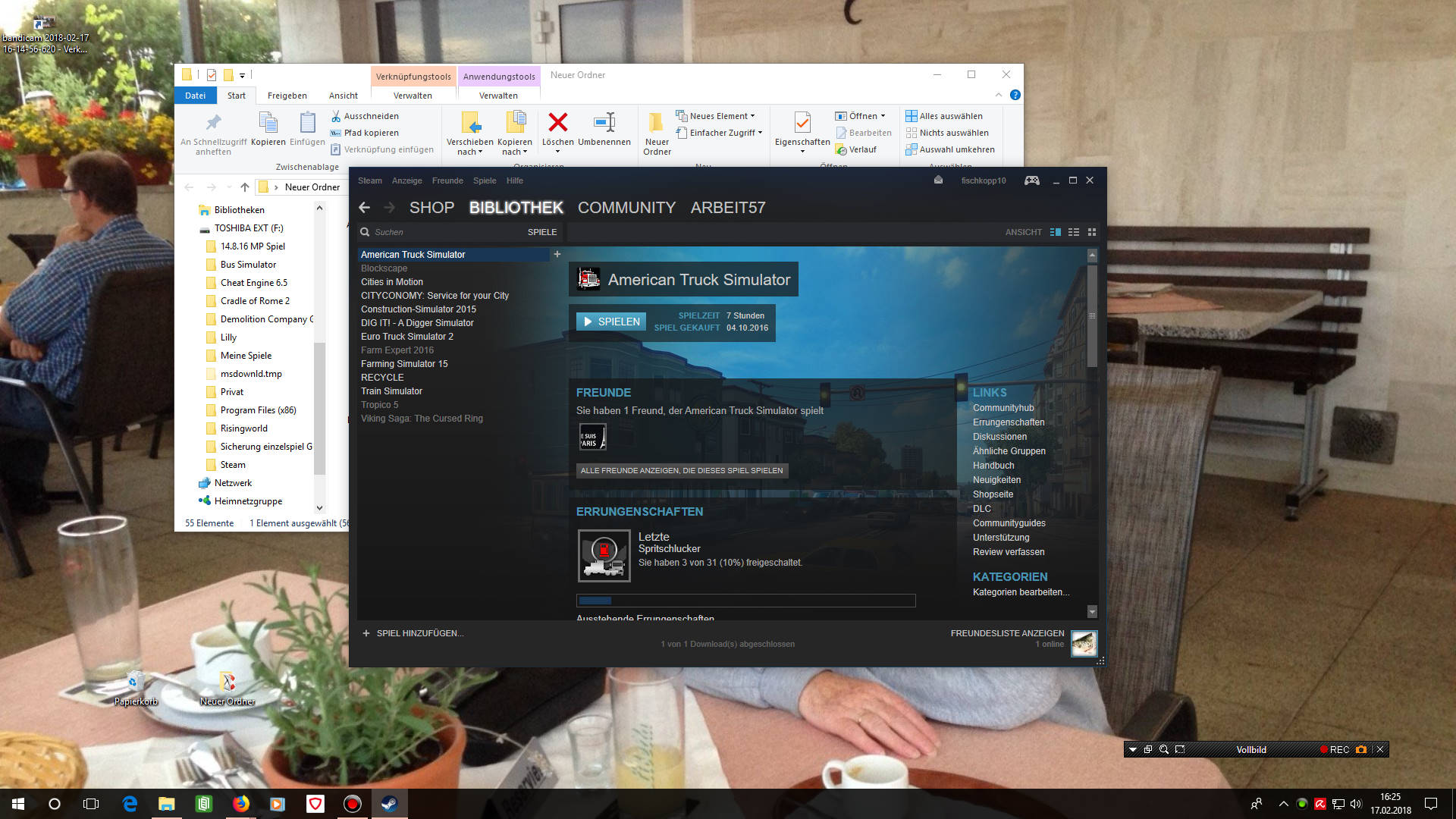1456x819 pixels.
Task: Open the Errungenschaften link under LINKS
Action: [1009, 422]
